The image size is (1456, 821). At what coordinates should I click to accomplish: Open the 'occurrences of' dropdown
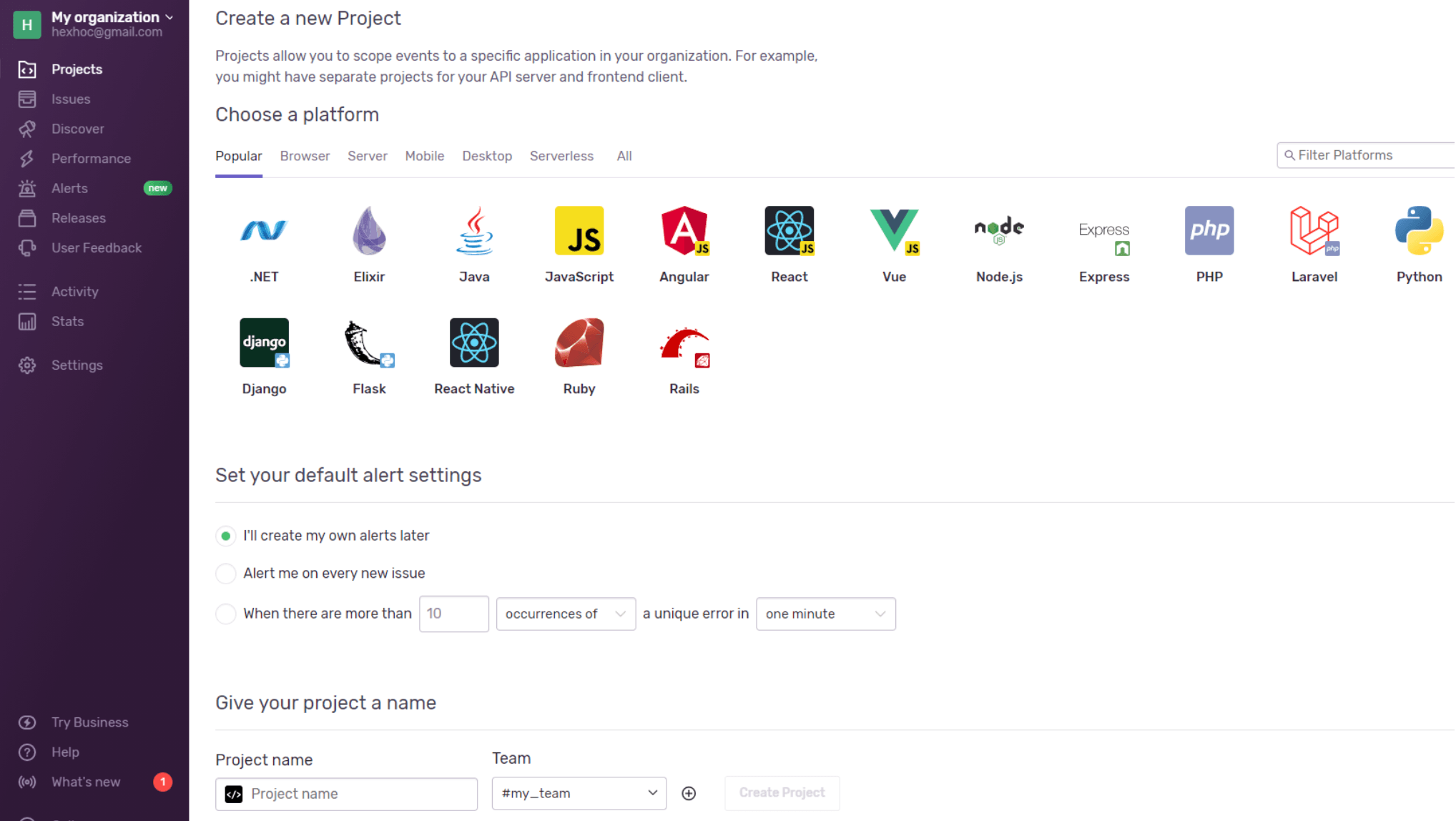click(x=565, y=614)
